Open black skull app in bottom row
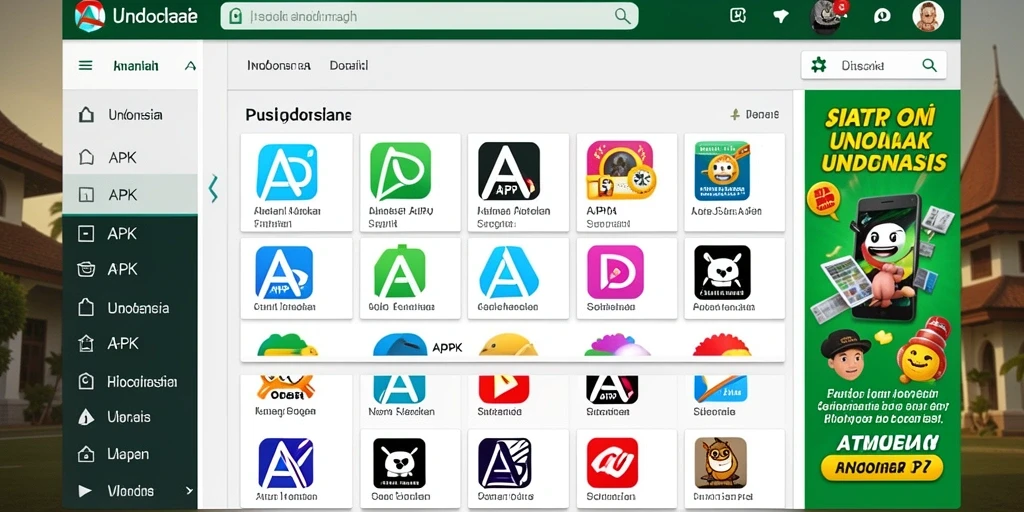Viewport: 1024px width, 512px height. (399, 463)
